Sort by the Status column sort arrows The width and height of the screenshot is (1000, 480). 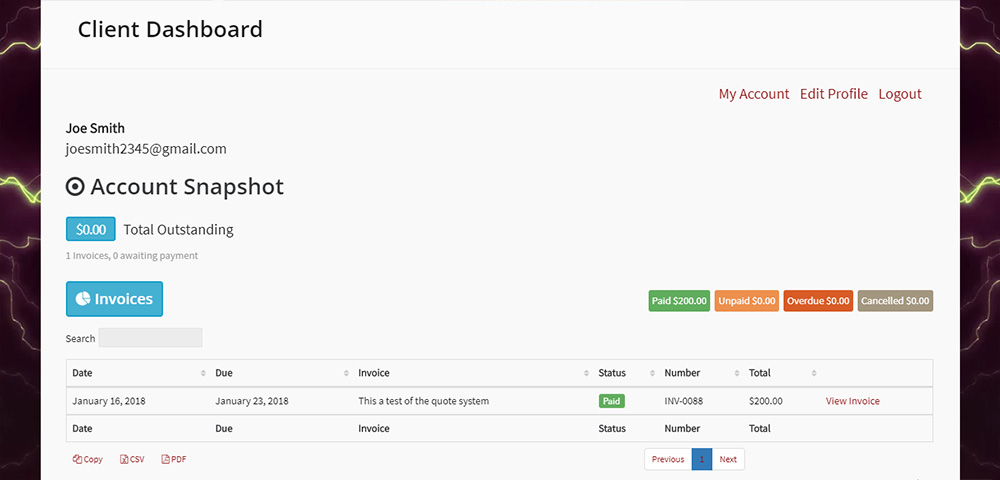652,373
